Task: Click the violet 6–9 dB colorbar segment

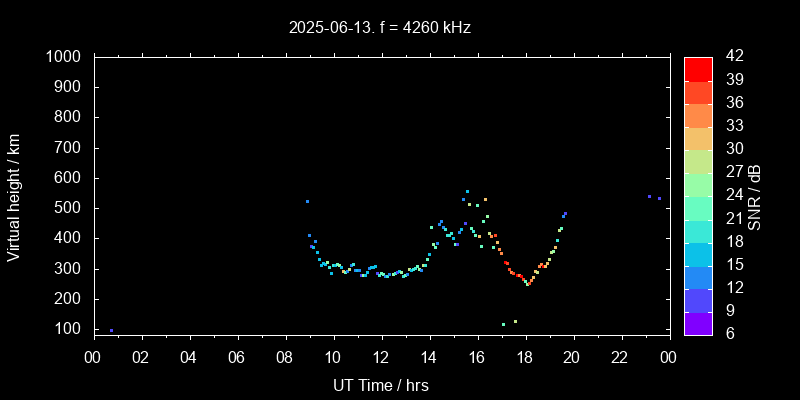Action: tap(698, 322)
